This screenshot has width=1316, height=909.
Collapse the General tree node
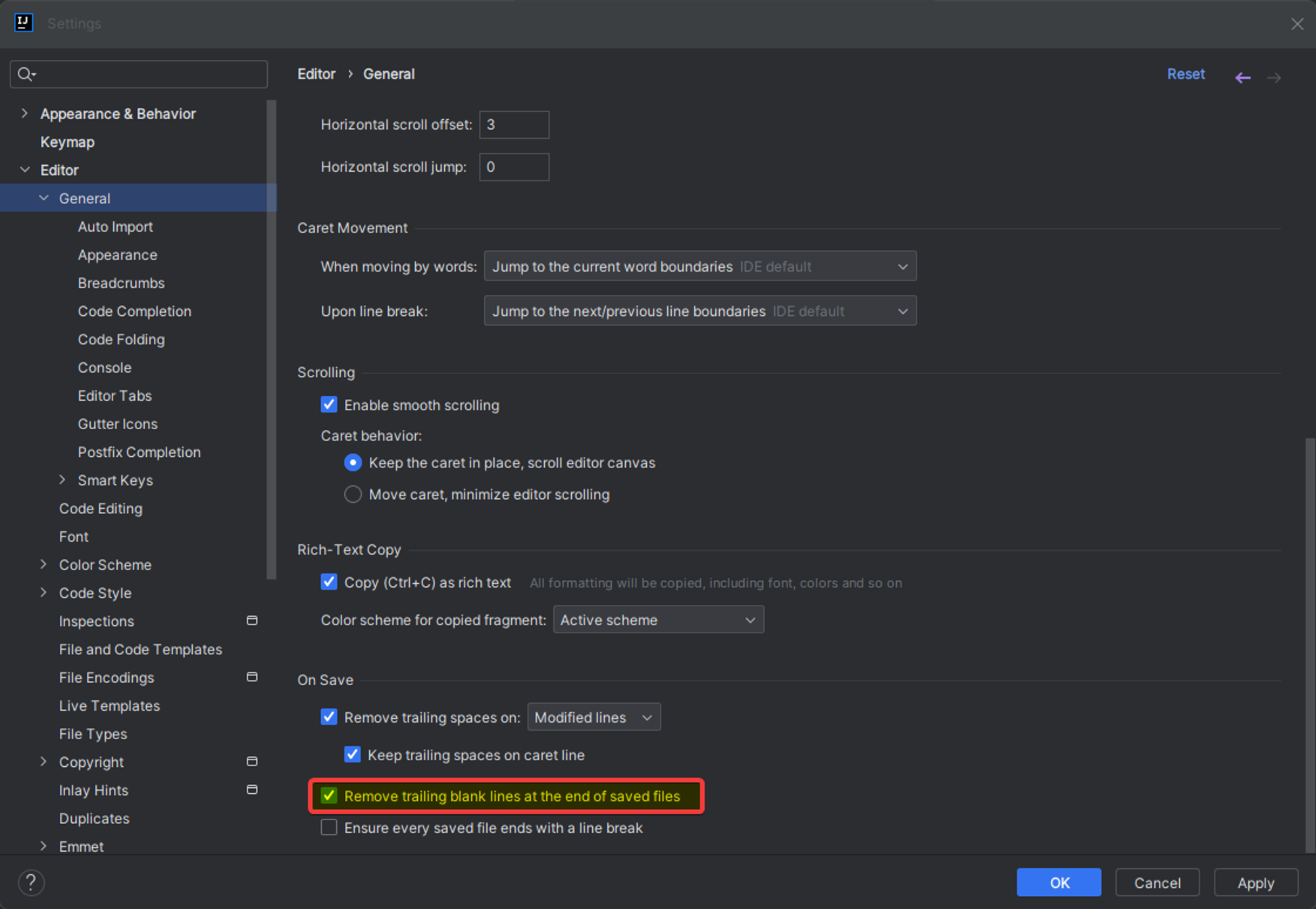[44, 197]
